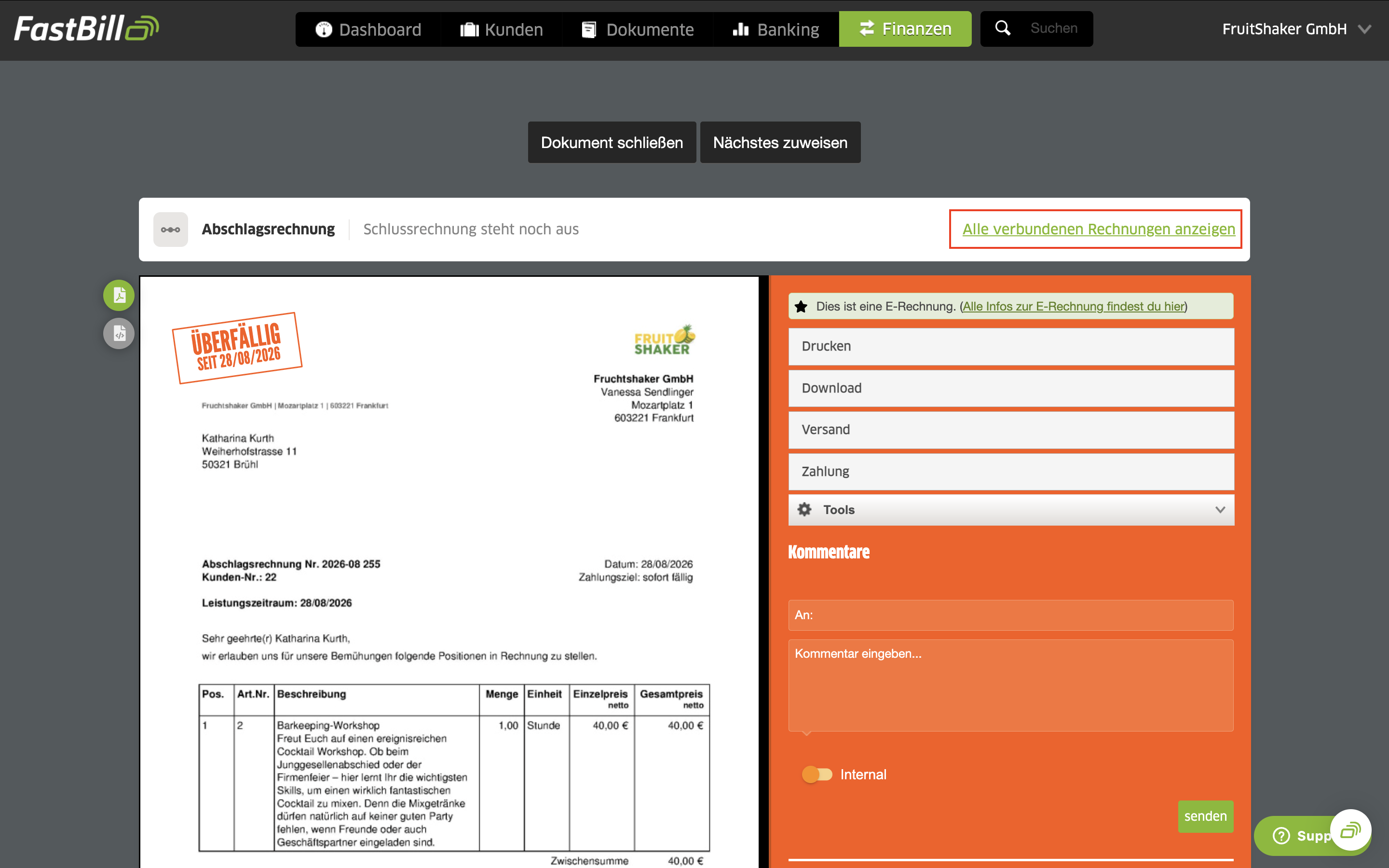Open the FastBill chat bubble widget
The height and width of the screenshot is (868, 1389).
[1350, 830]
